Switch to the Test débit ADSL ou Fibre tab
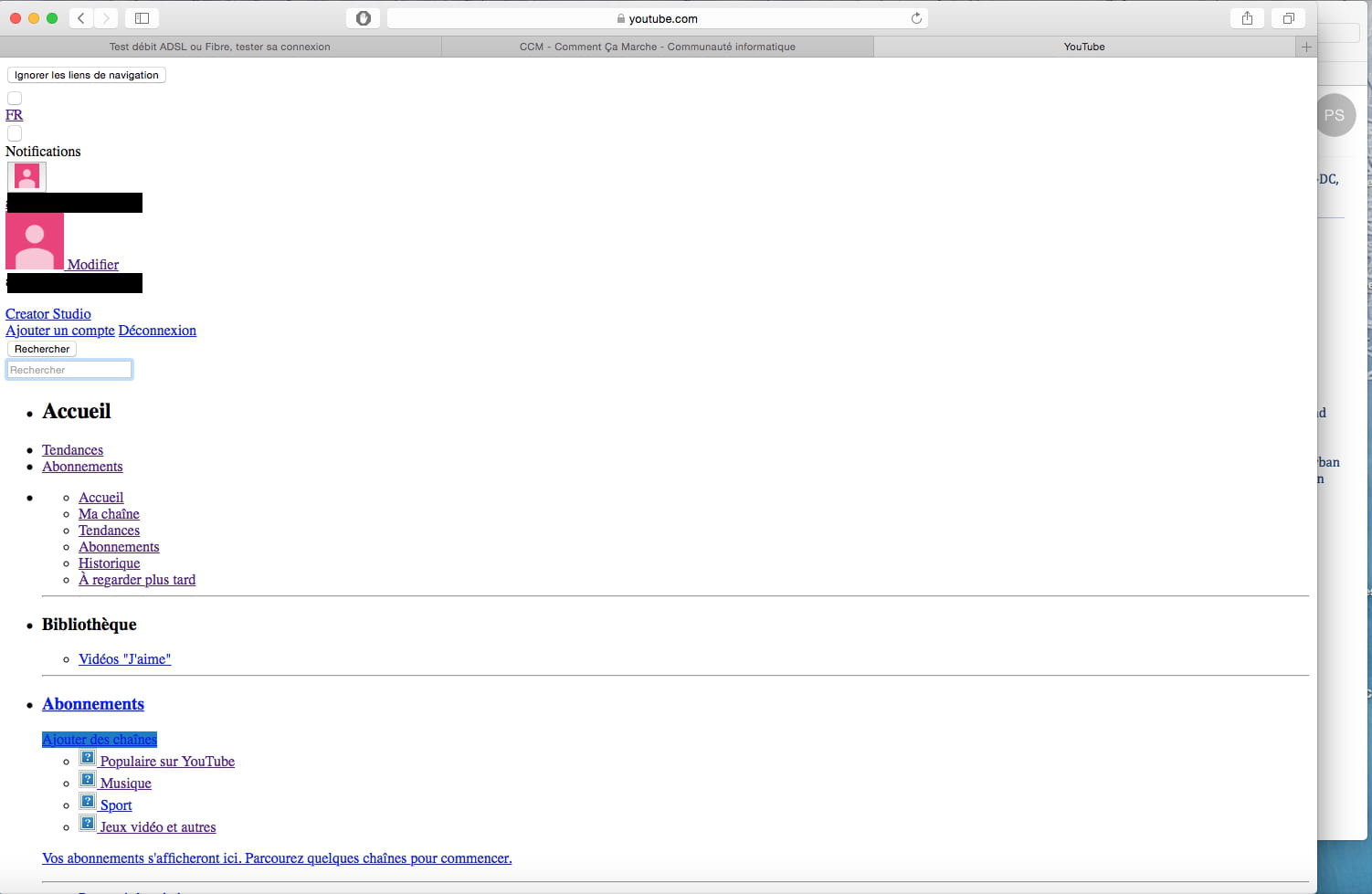 (x=220, y=47)
